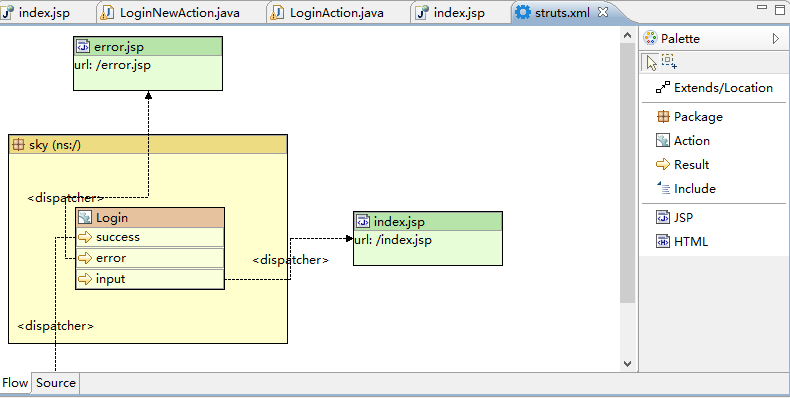Click the dispatcher label at package bottom
Image resolution: width=790 pixels, height=398 pixels.
click(55, 326)
